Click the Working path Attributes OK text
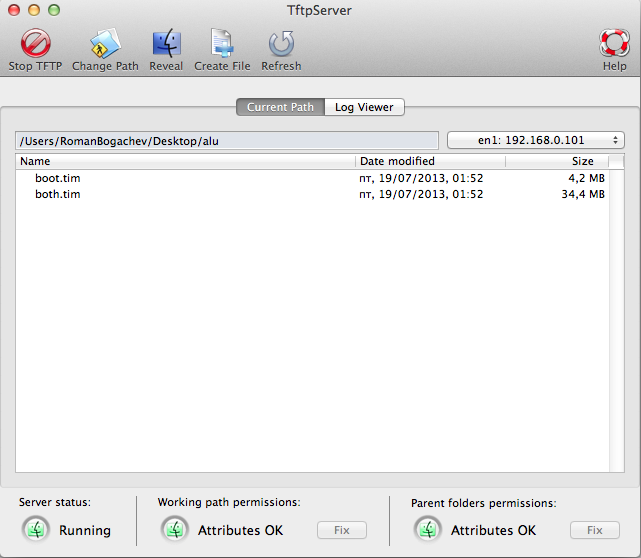The height and width of the screenshot is (558, 641). (x=240, y=530)
